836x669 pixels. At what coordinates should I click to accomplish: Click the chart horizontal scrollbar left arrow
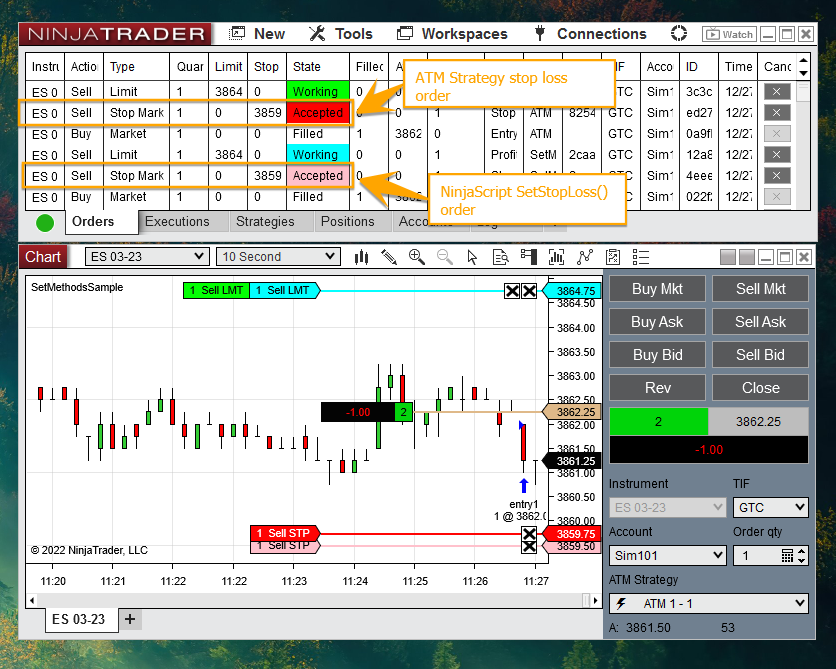[x=33, y=601]
